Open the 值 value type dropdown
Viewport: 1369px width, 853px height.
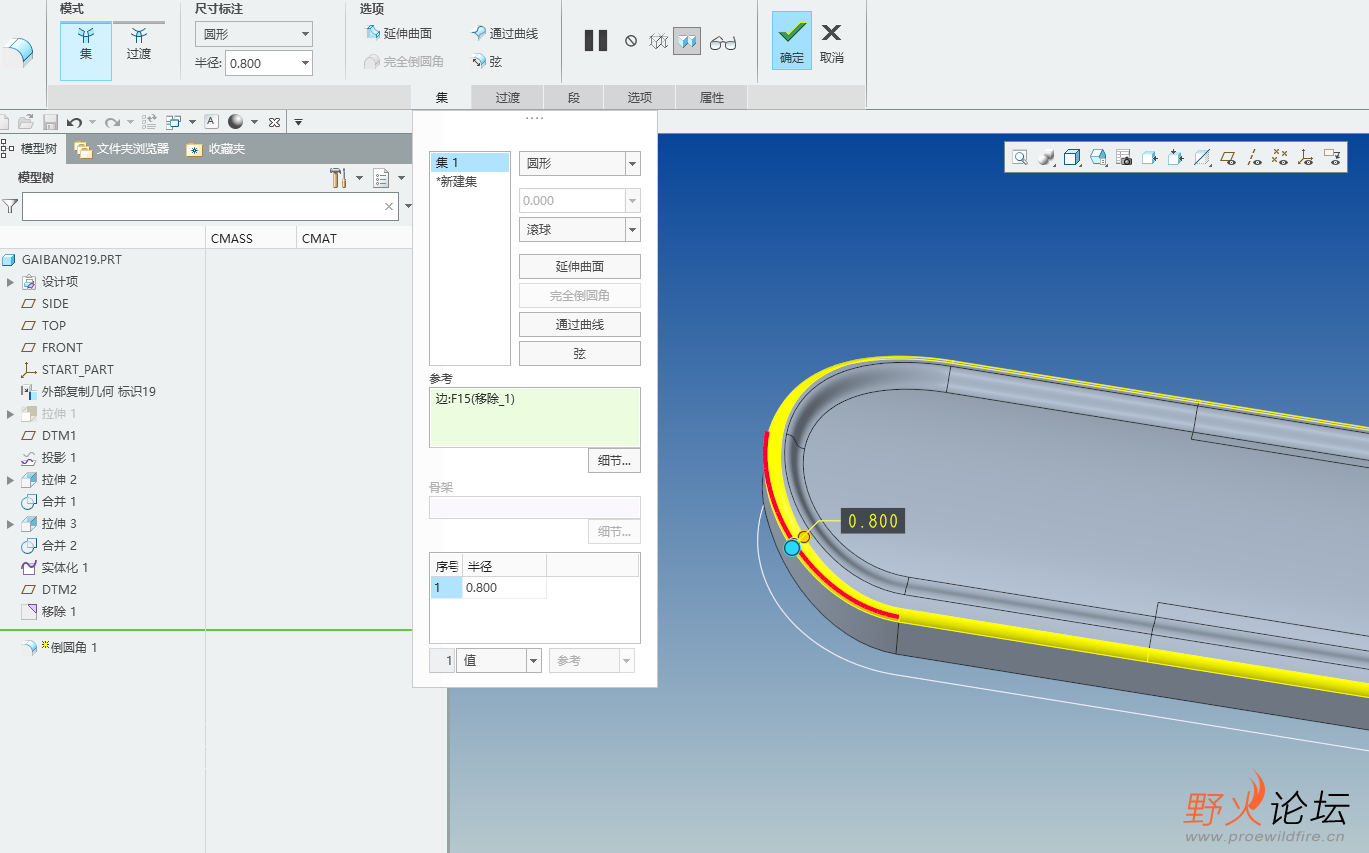[x=499, y=661]
